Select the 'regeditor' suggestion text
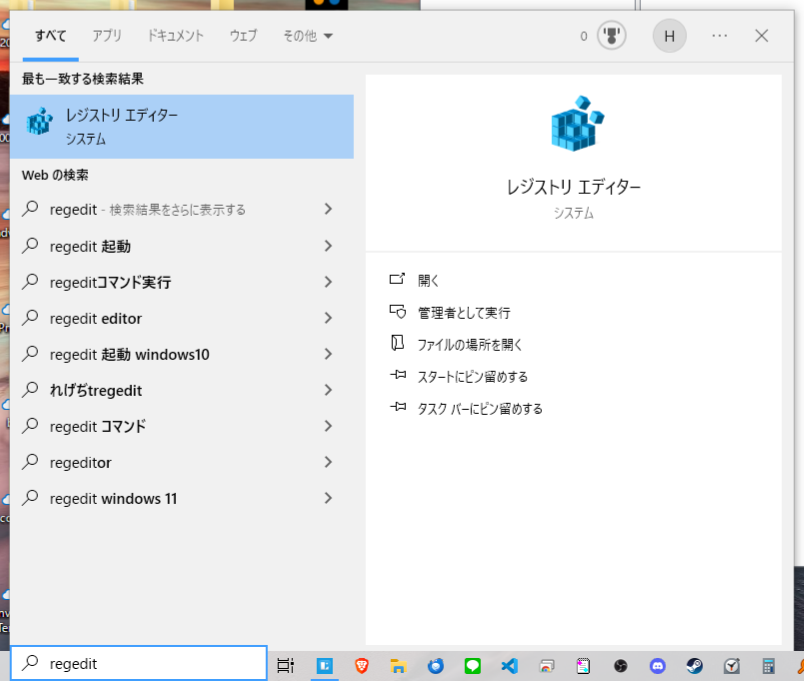The image size is (804, 681). click(81, 463)
